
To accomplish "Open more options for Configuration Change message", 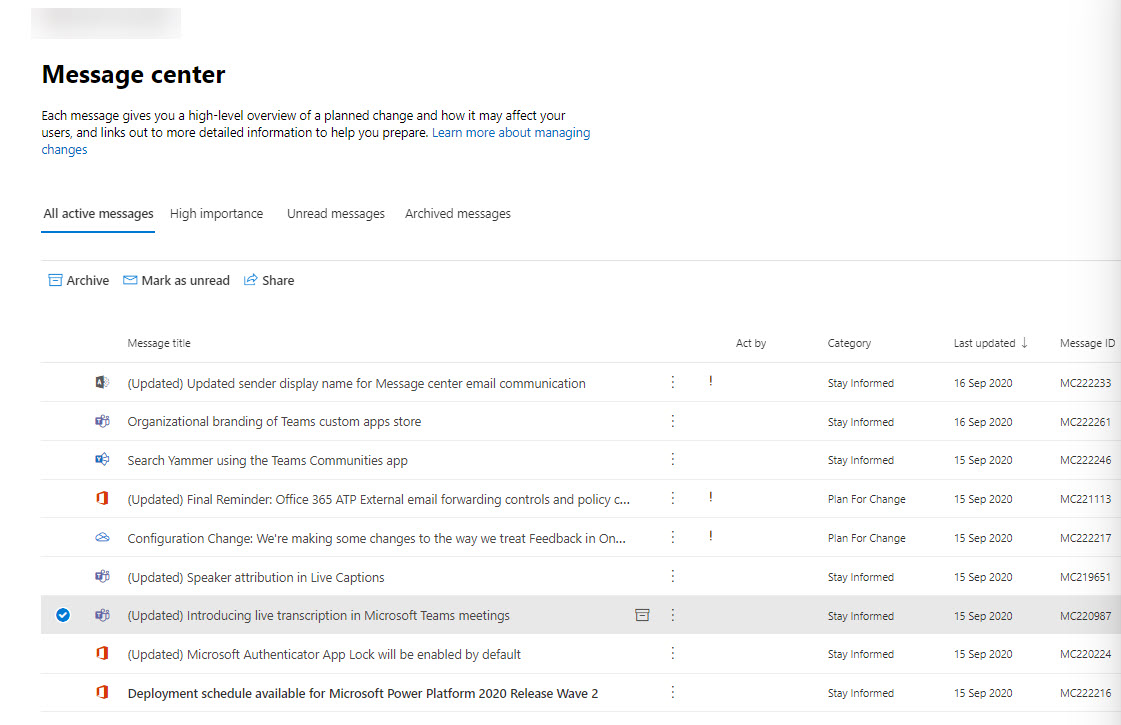I will coord(673,536).
